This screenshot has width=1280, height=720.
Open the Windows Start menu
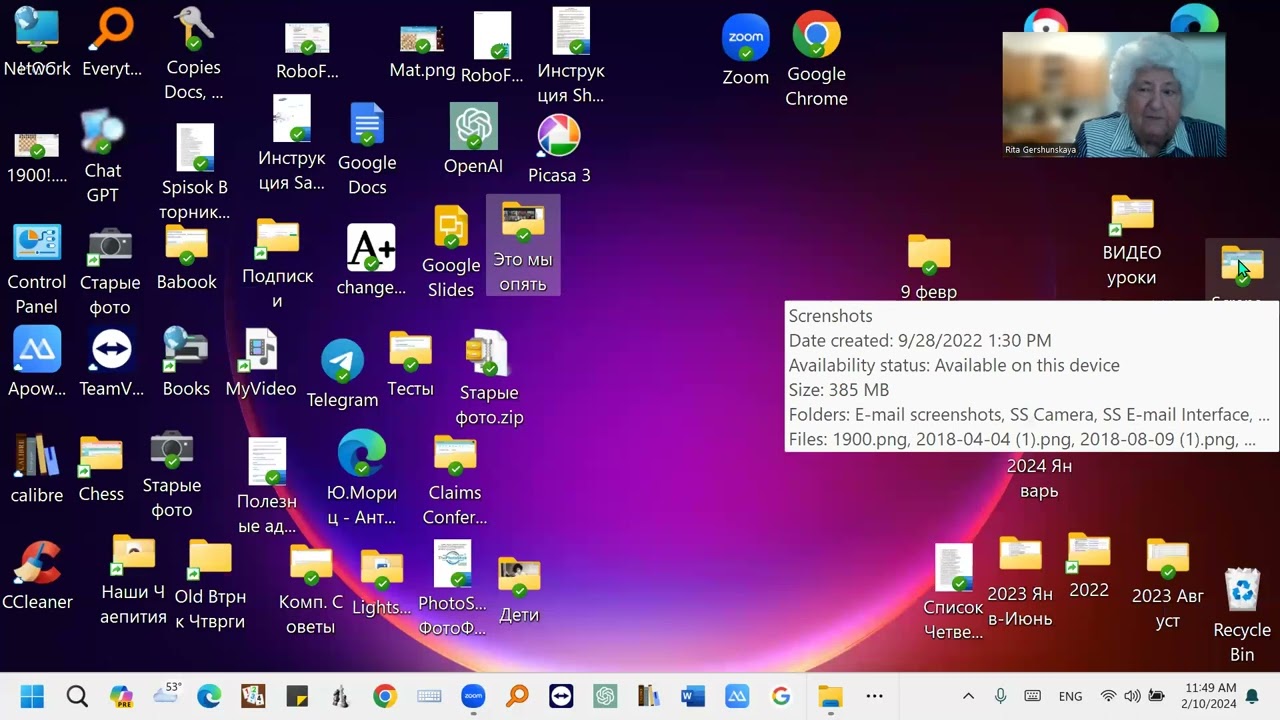pyautogui.click(x=32, y=696)
